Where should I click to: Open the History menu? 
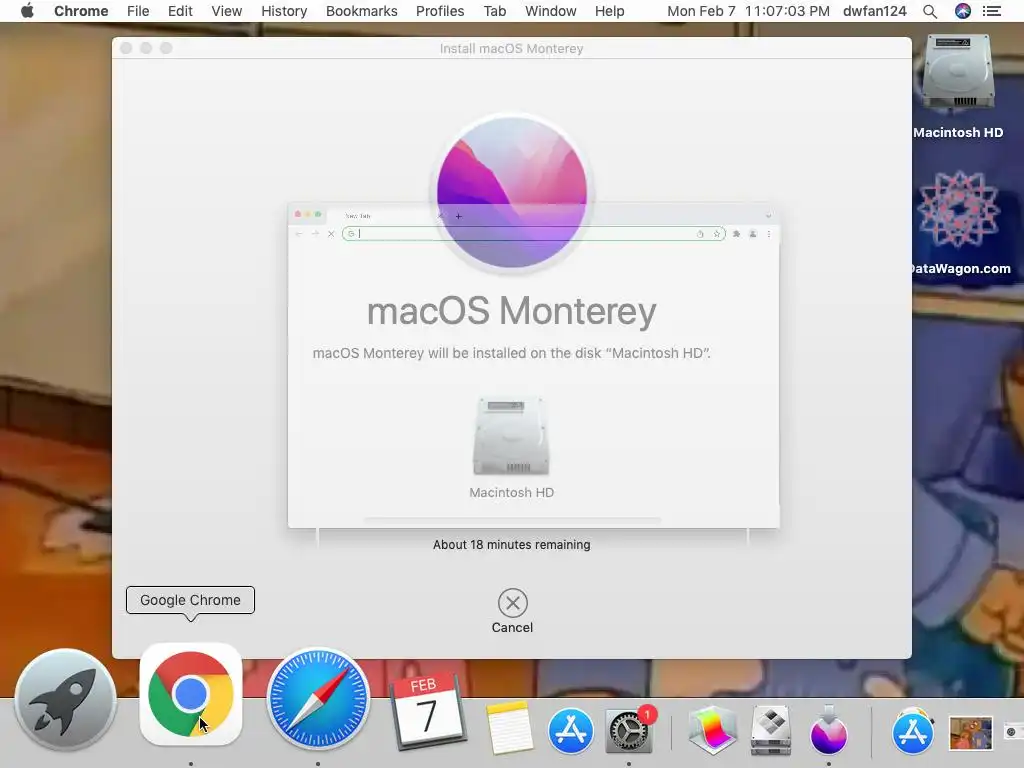pyautogui.click(x=284, y=11)
